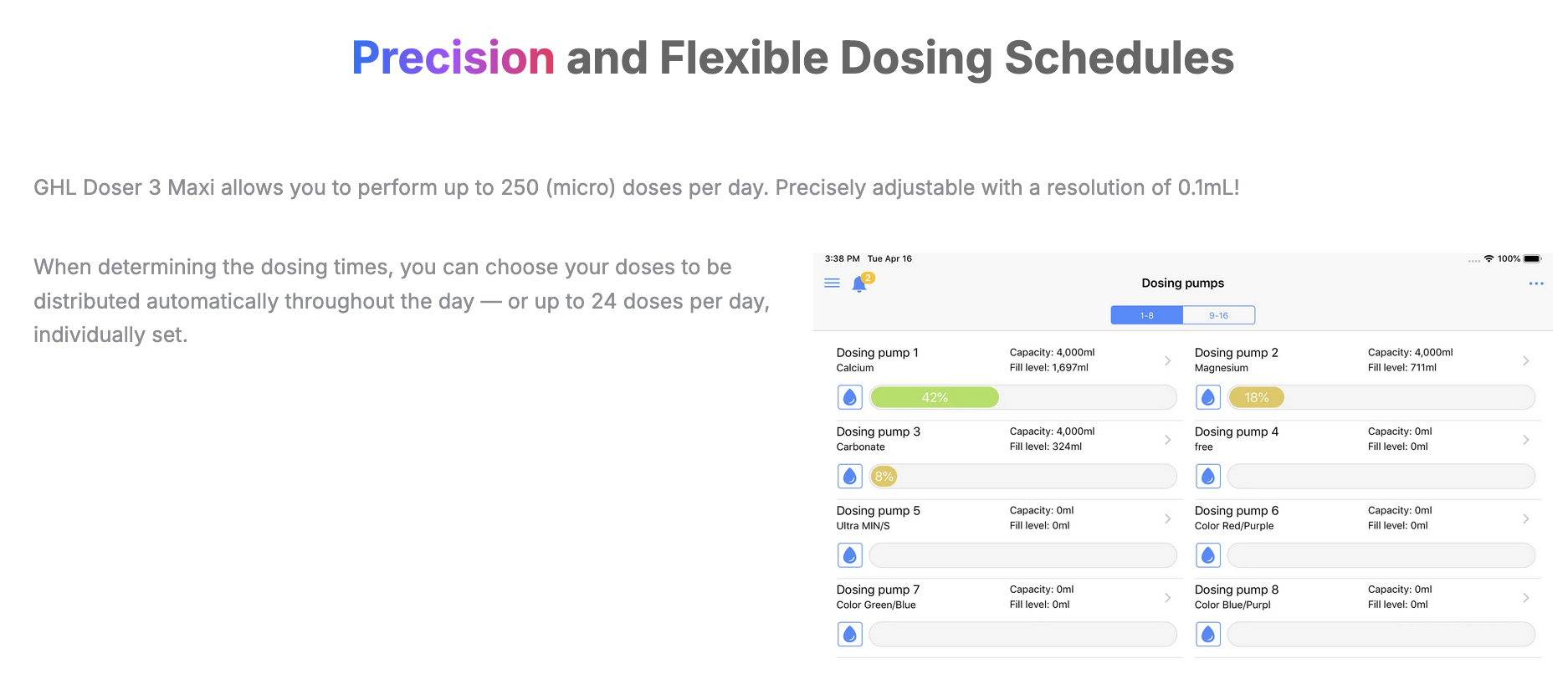Click the droplet icon for Calcium pump
1568x674 pixels.
[x=850, y=397]
